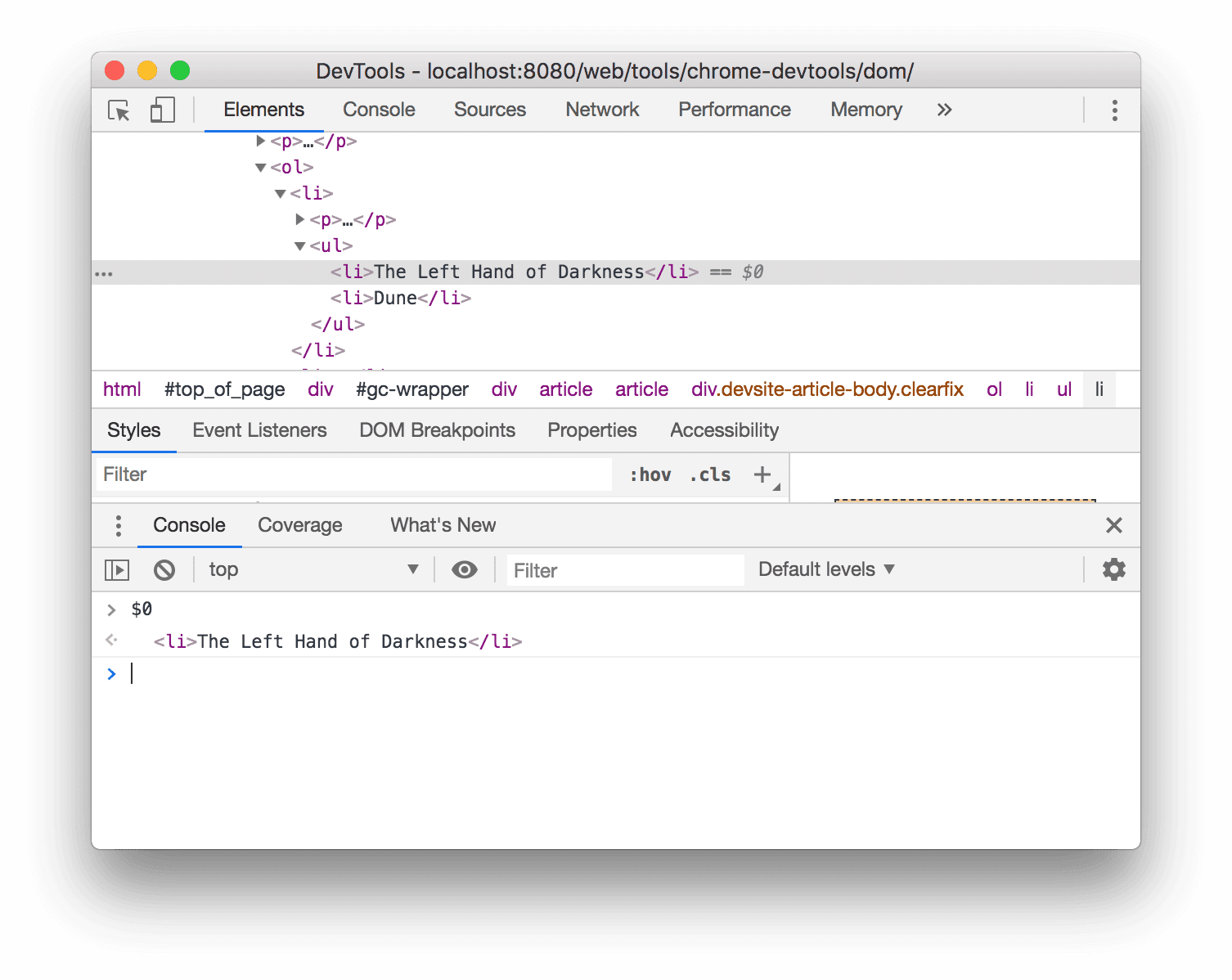This screenshot has height=980, width=1232.
Task: Open console settings gear icon
Action: tap(1113, 569)
